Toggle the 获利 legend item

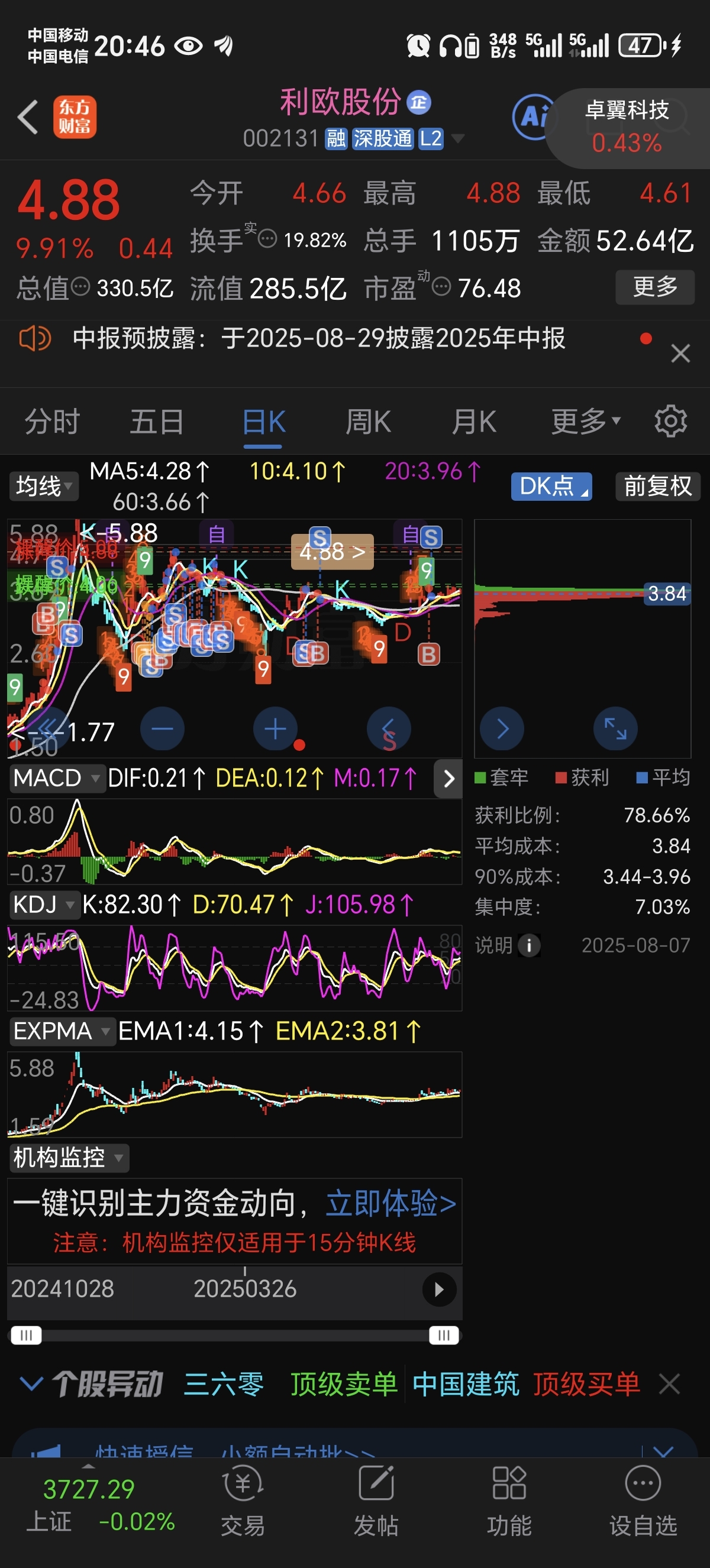tap(582, 777)
